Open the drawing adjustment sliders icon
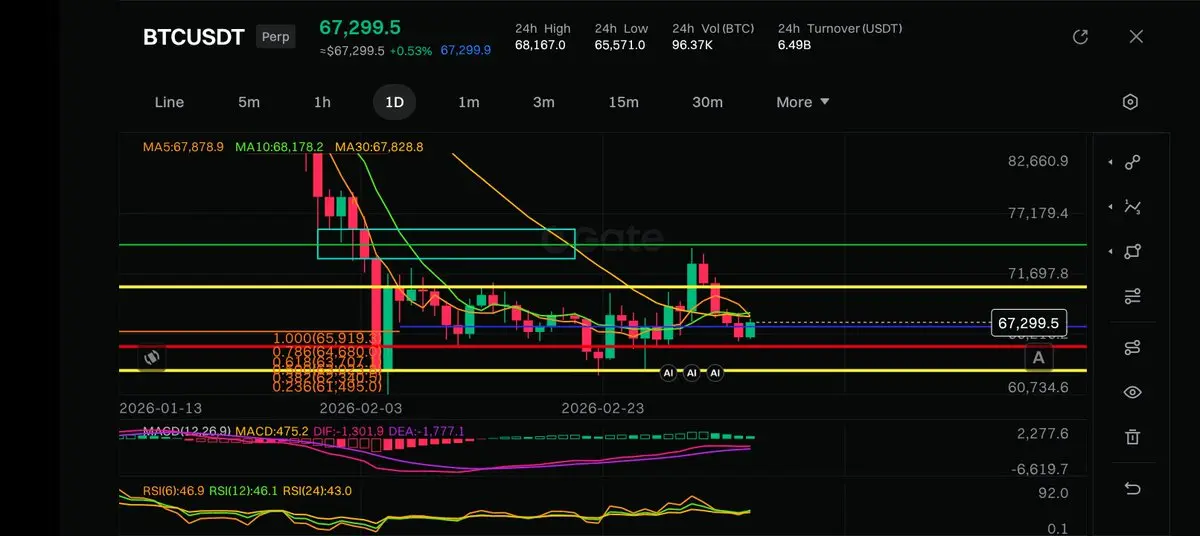The width and height of the screenshot is (1200, 536). coord(1132,297)
